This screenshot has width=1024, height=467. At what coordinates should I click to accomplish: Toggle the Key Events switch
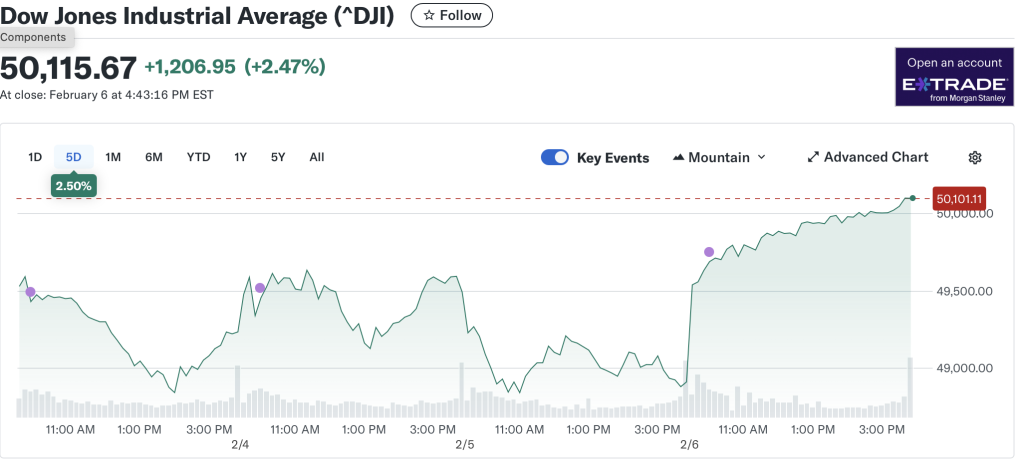point(555,158)
